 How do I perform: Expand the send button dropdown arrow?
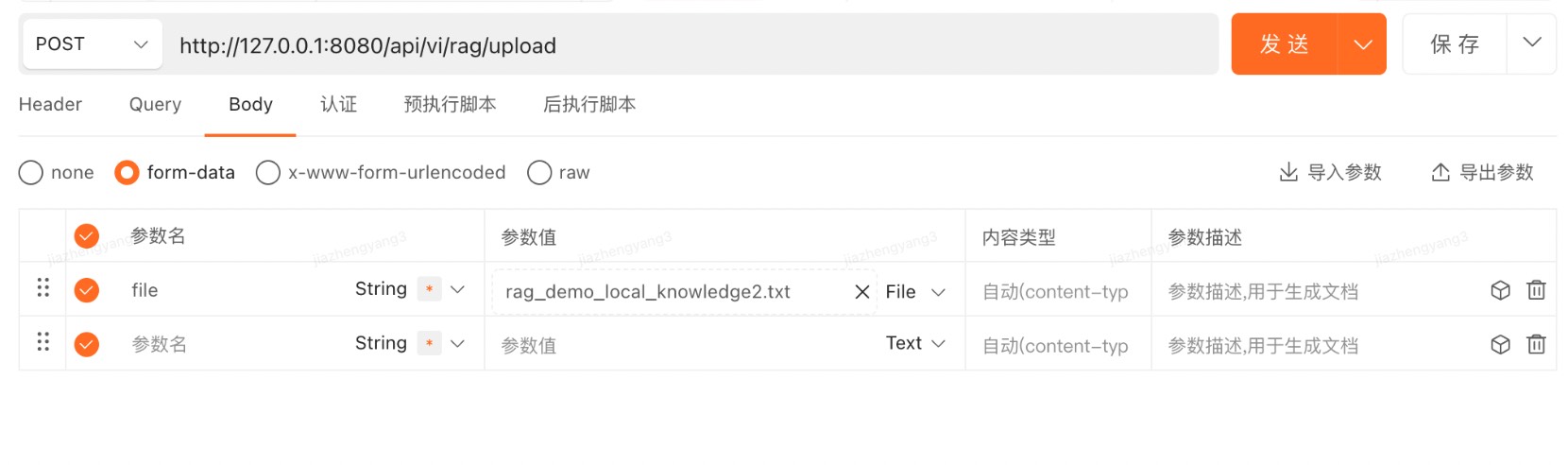coord(1362,44)
